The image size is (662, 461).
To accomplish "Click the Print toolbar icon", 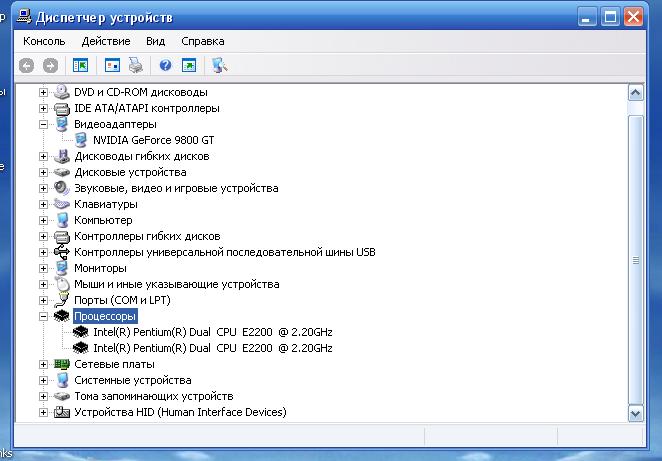I will 136,65.
